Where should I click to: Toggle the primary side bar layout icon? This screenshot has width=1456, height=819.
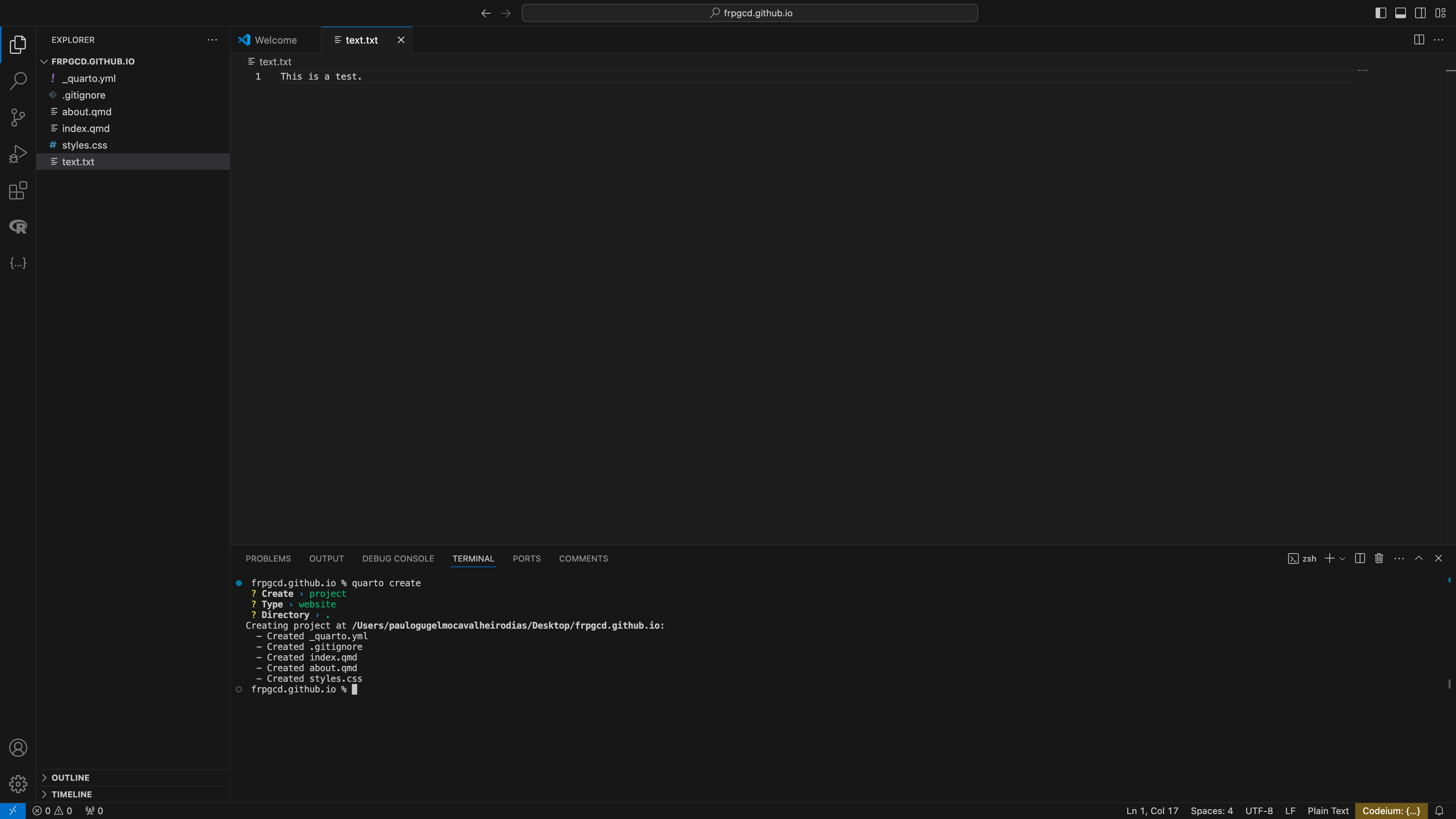1381,13
